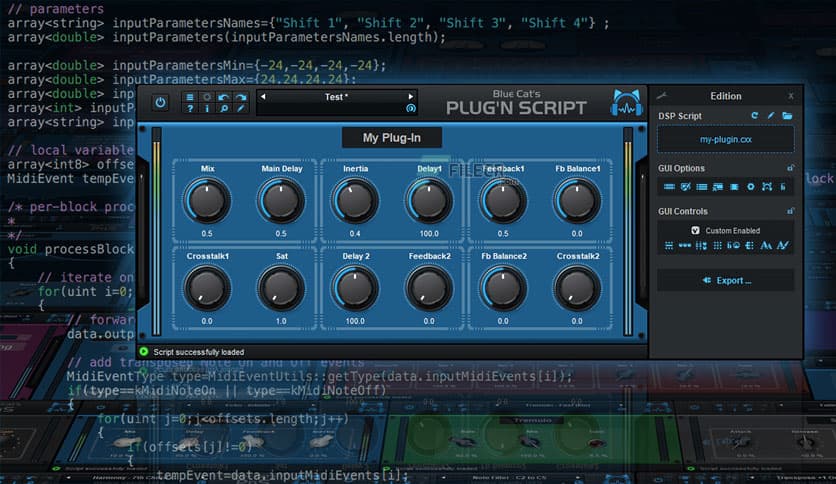Image resolution: width=836 pixels, height=484 pixels.
Task: Click the magnifier zoom icon
Action: pyautogui.click(x=224, y=109)
